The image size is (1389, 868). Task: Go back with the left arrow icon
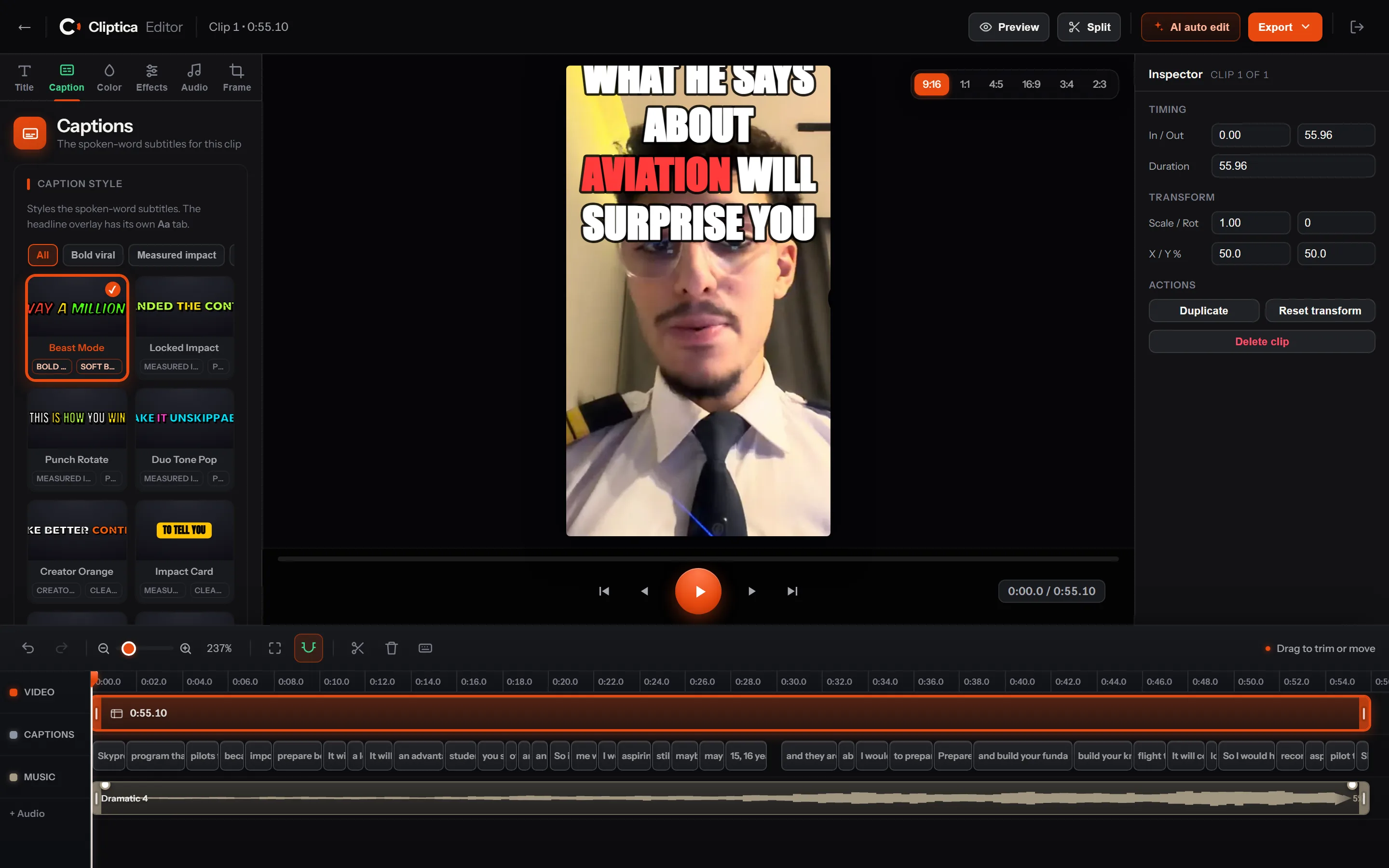click(24, 27)
